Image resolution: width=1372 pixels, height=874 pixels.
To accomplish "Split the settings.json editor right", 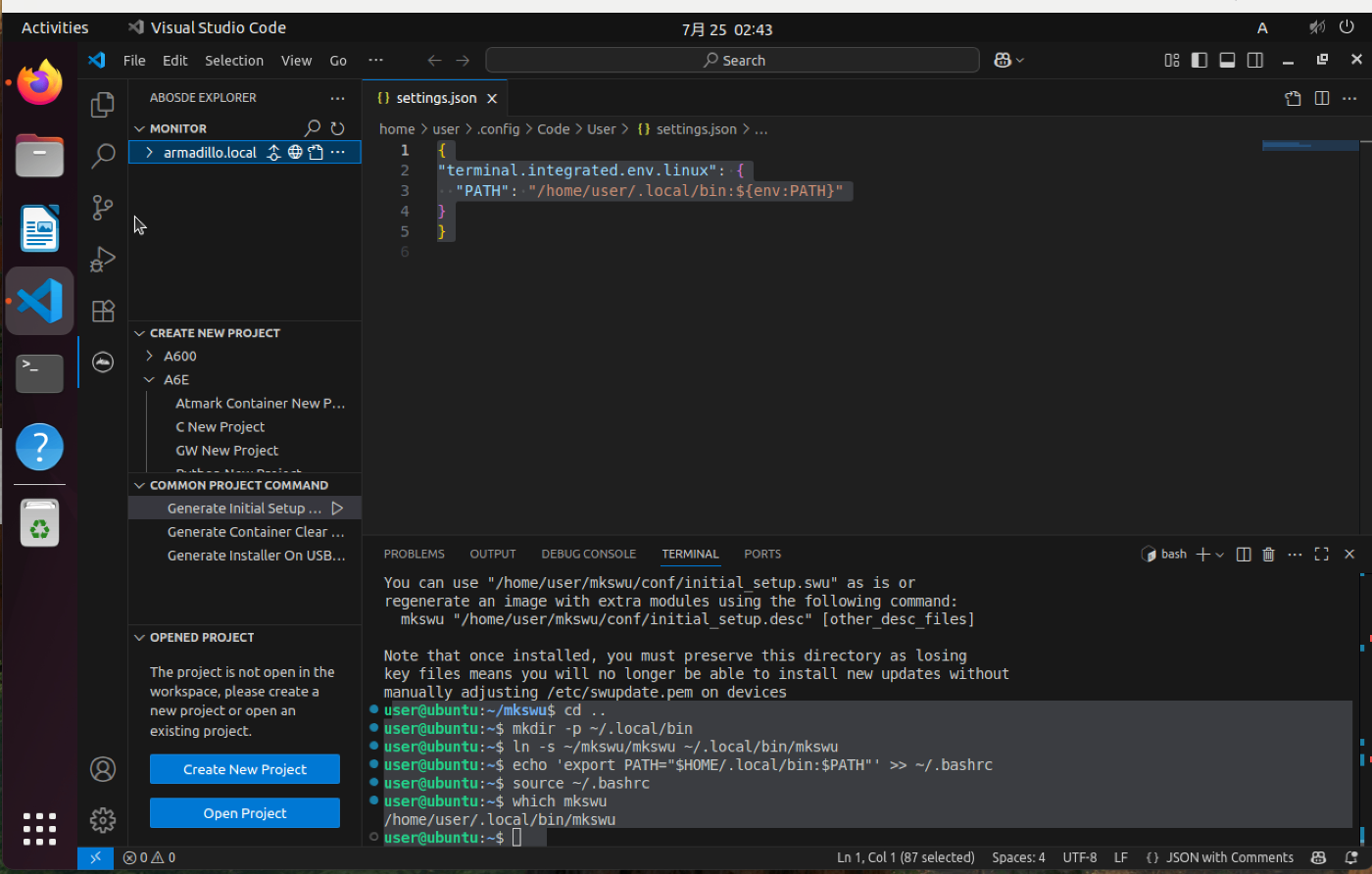I will pyautogui.click(x=1322, y=98).
